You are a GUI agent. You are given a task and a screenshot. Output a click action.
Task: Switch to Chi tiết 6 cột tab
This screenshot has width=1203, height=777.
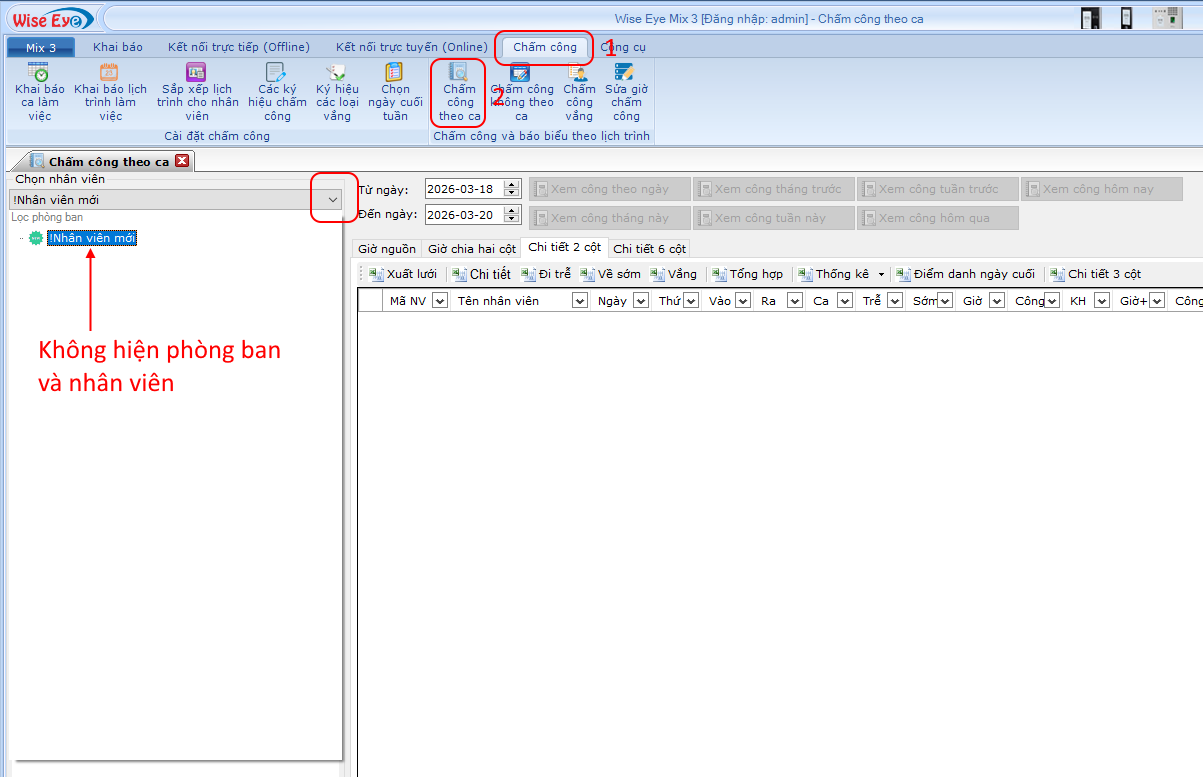[649, 249]
